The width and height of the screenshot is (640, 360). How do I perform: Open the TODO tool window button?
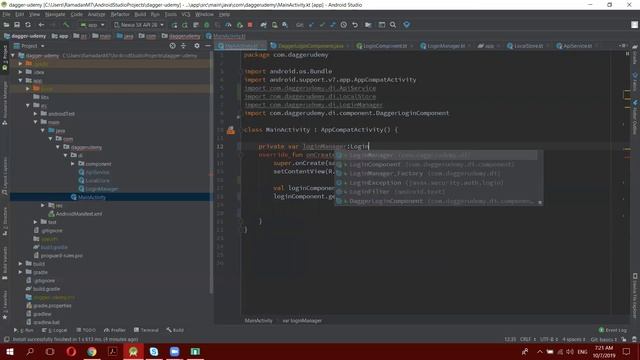point(86,330)
